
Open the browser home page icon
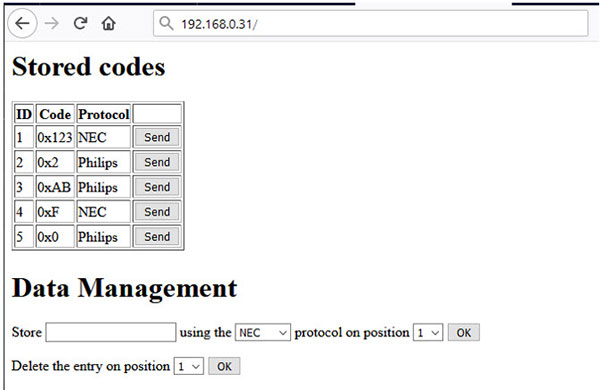tap(108, 24)
